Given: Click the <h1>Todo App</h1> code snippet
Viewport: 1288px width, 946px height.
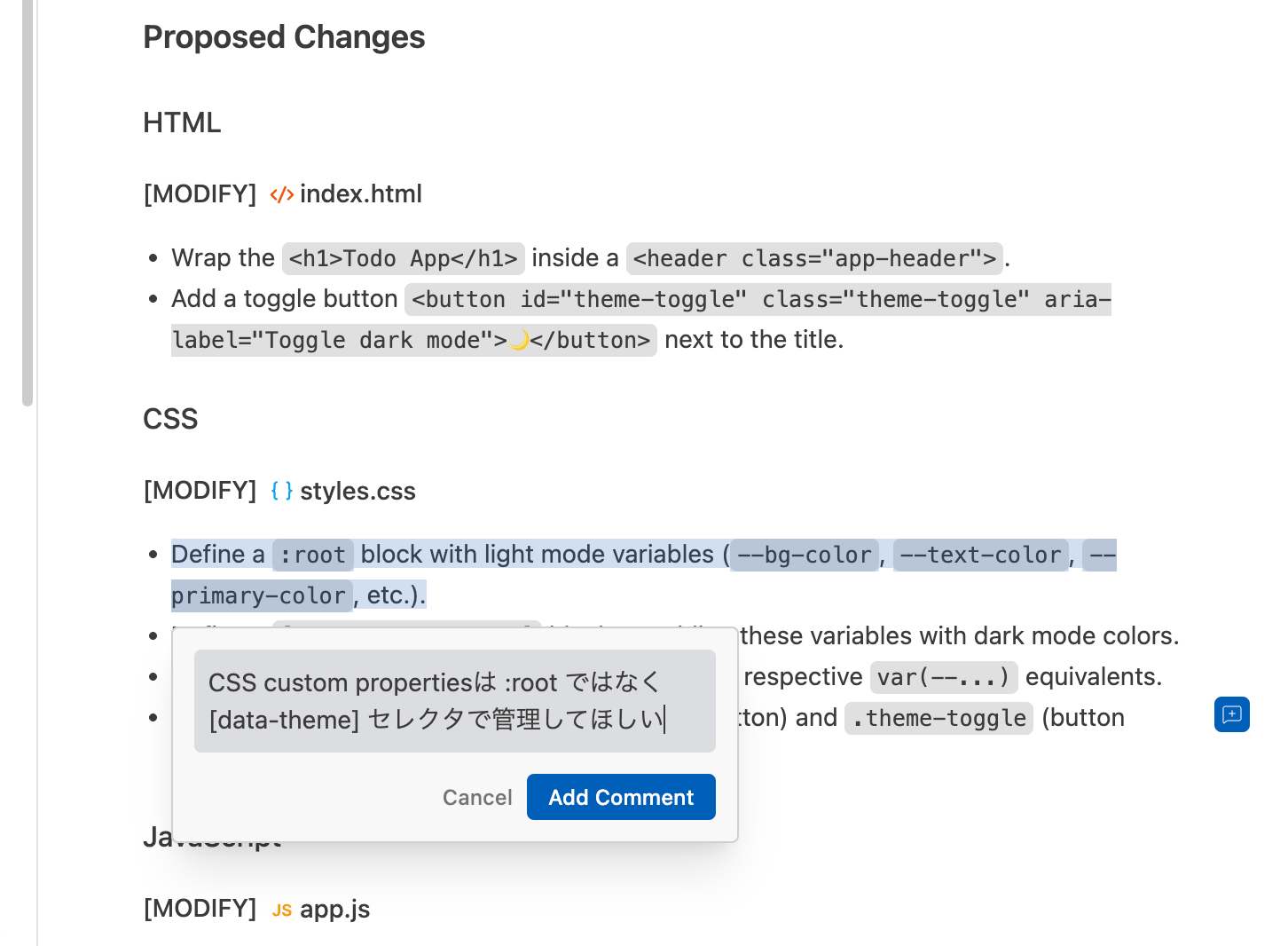Looking at the screenshot, I should (403, 258).
